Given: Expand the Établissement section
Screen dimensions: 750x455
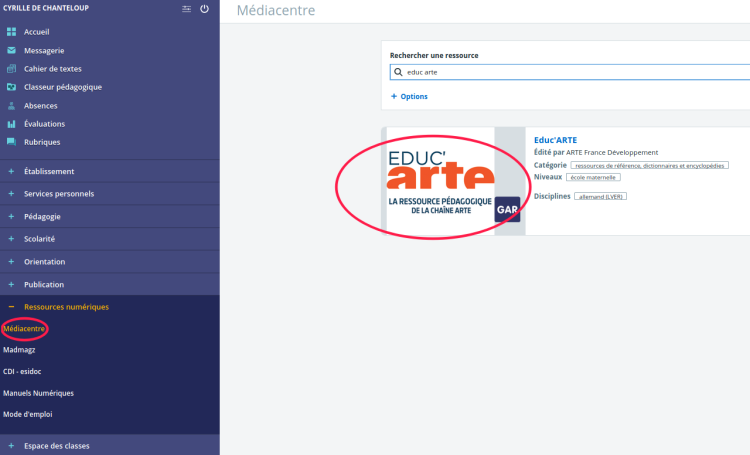Looking at the screenshot, I should [x=49, y=171].
